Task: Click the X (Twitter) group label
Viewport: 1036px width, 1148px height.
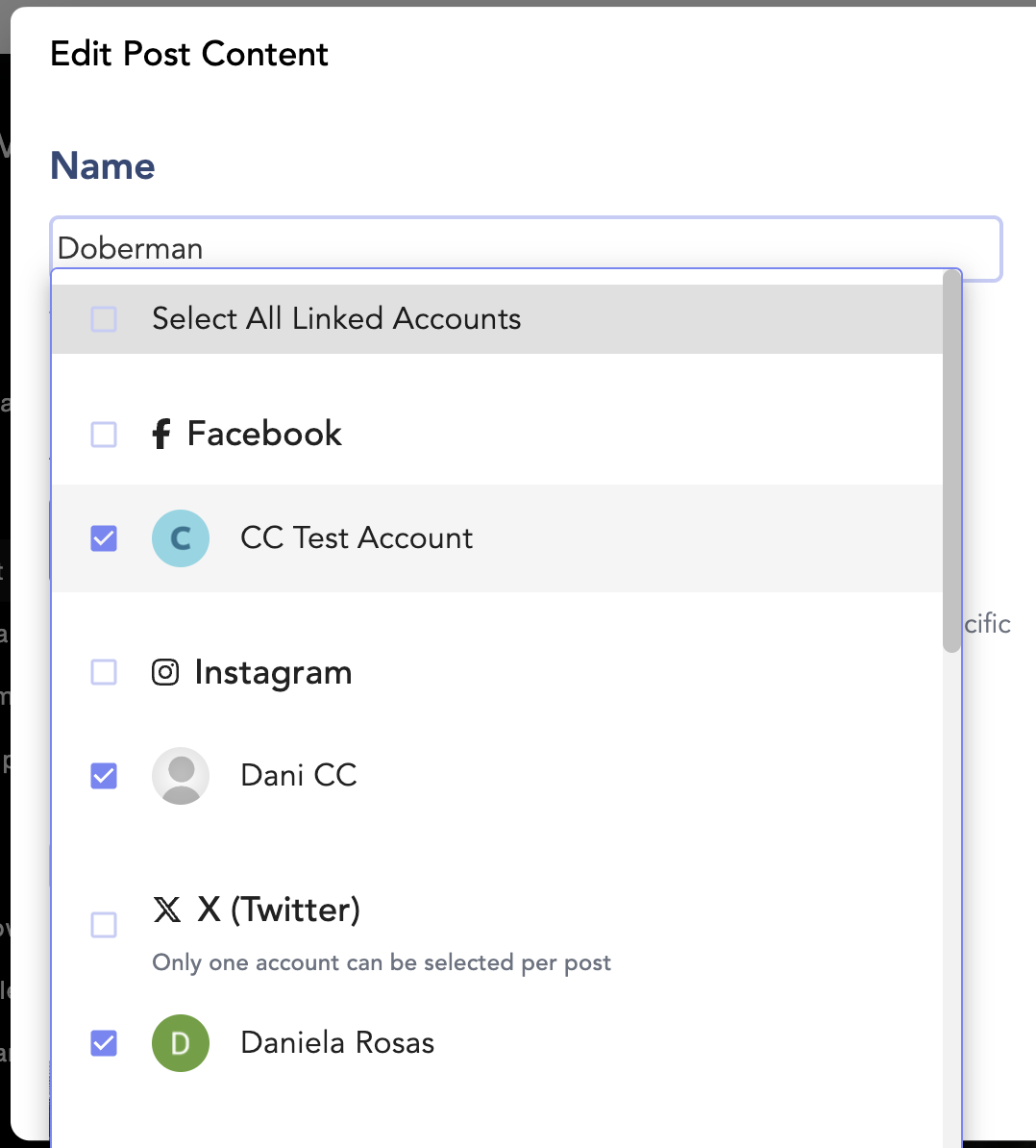Action: click(279, 911)
